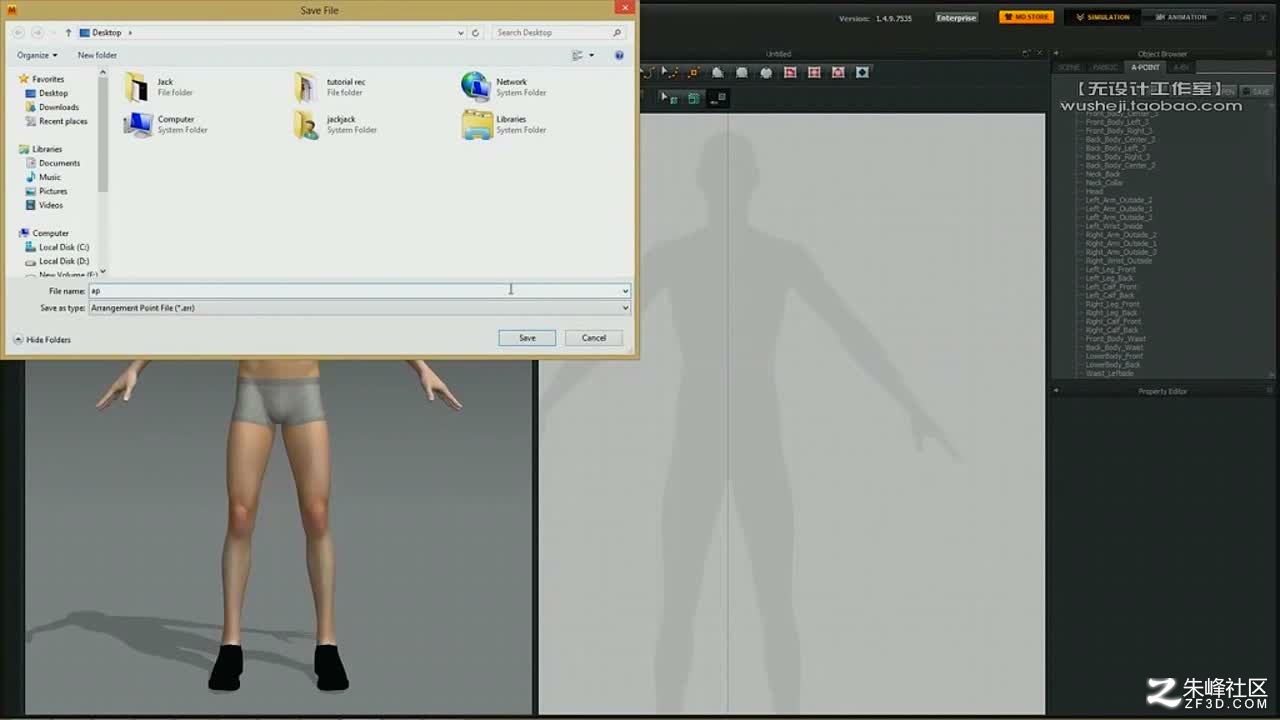This screenshot has width=1280, height=720.
Task: Select Right_Calf_Back arrangement point
Action: tap(1112, 330)
